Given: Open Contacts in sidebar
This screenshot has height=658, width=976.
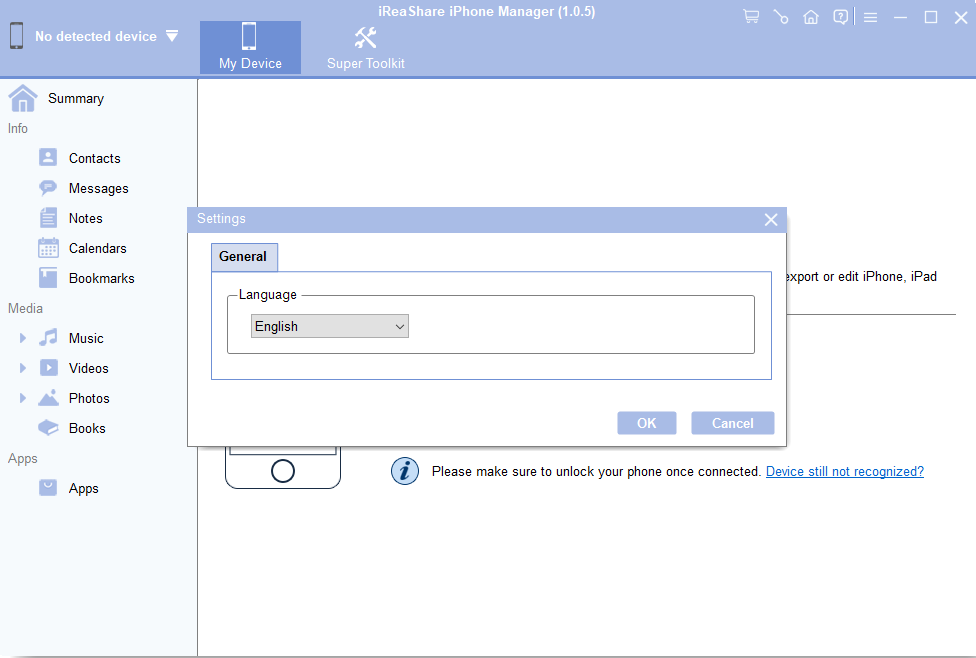Looking at the screenshot, I should click(x=95, y=158).
